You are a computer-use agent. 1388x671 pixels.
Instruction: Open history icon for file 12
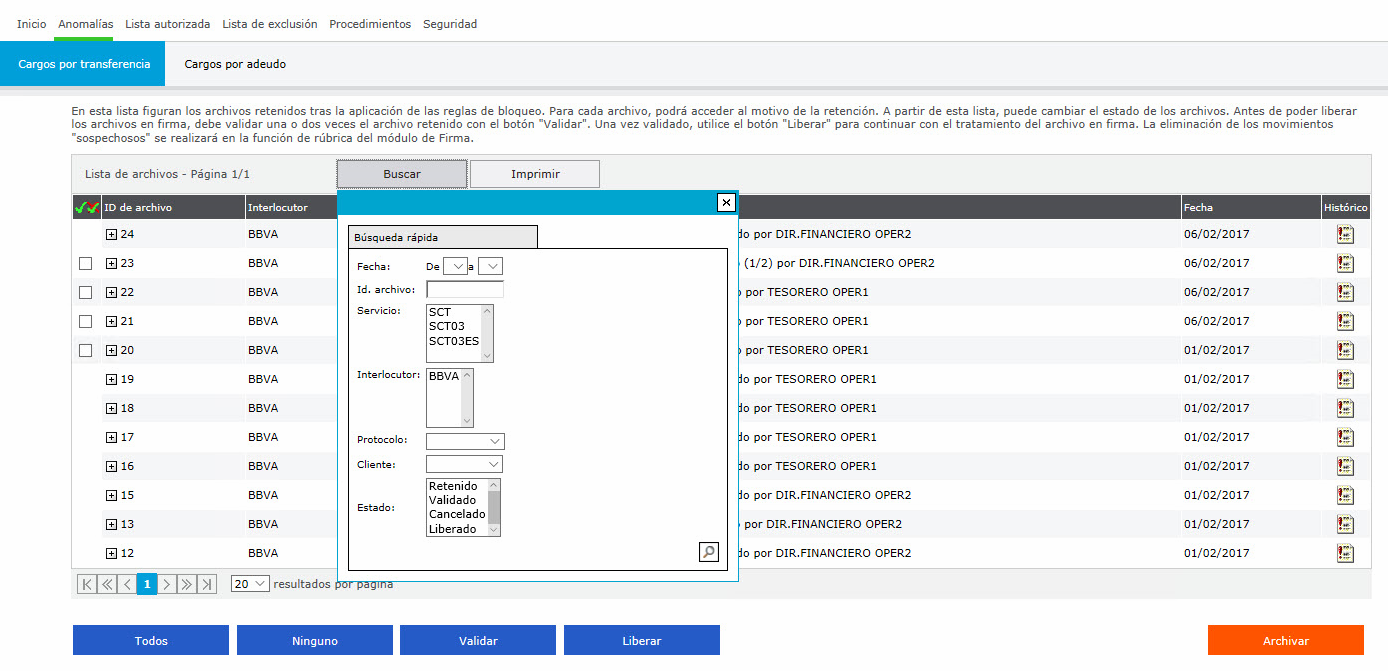1345,553
